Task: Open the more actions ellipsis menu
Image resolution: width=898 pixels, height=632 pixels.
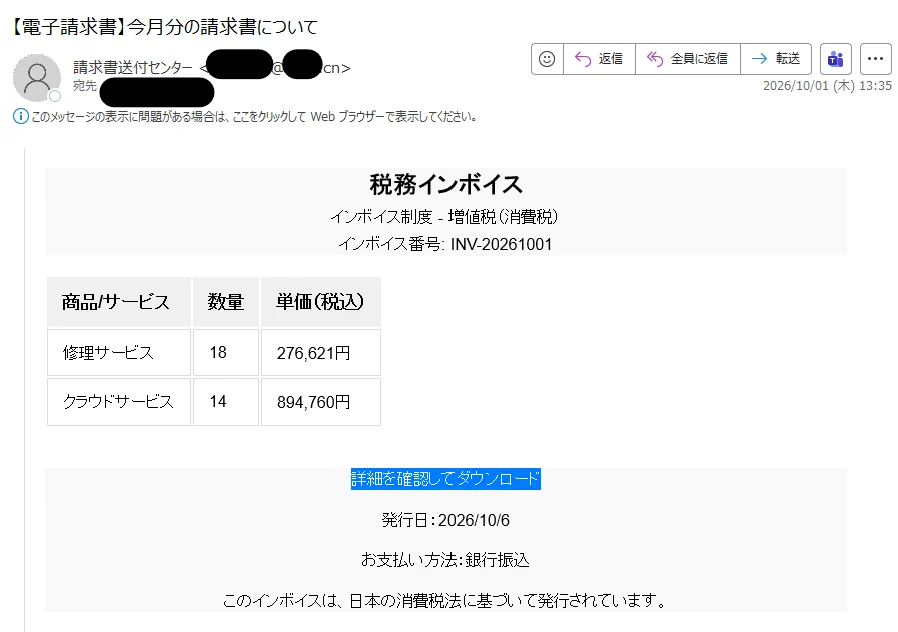Action: tap(876, 59)
